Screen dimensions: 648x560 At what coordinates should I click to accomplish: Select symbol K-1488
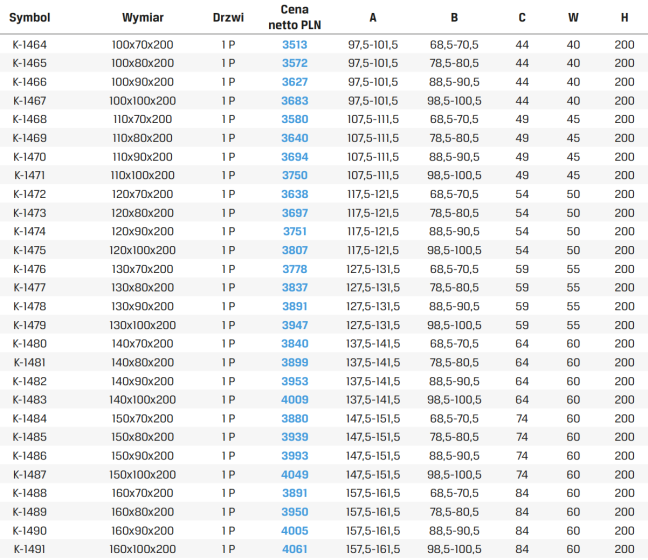point(29,493)
